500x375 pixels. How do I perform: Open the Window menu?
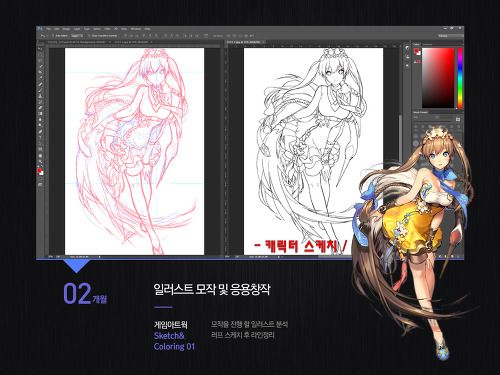click(136, 29)
